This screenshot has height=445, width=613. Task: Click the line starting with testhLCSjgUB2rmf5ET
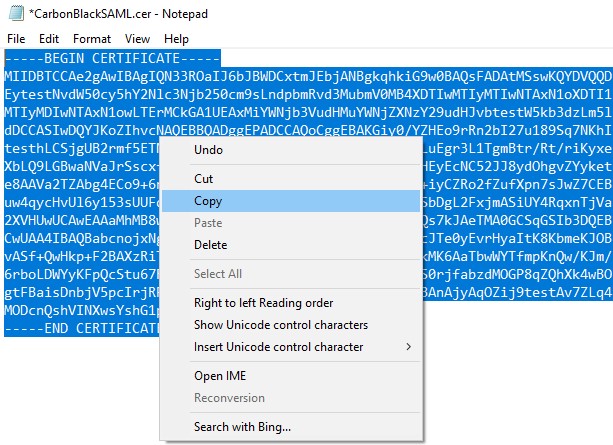82,148
